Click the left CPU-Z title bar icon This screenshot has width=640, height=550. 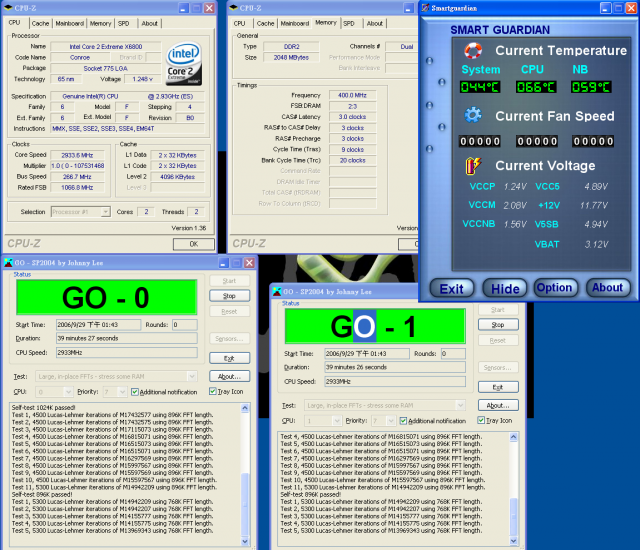[x=8, y=8]
